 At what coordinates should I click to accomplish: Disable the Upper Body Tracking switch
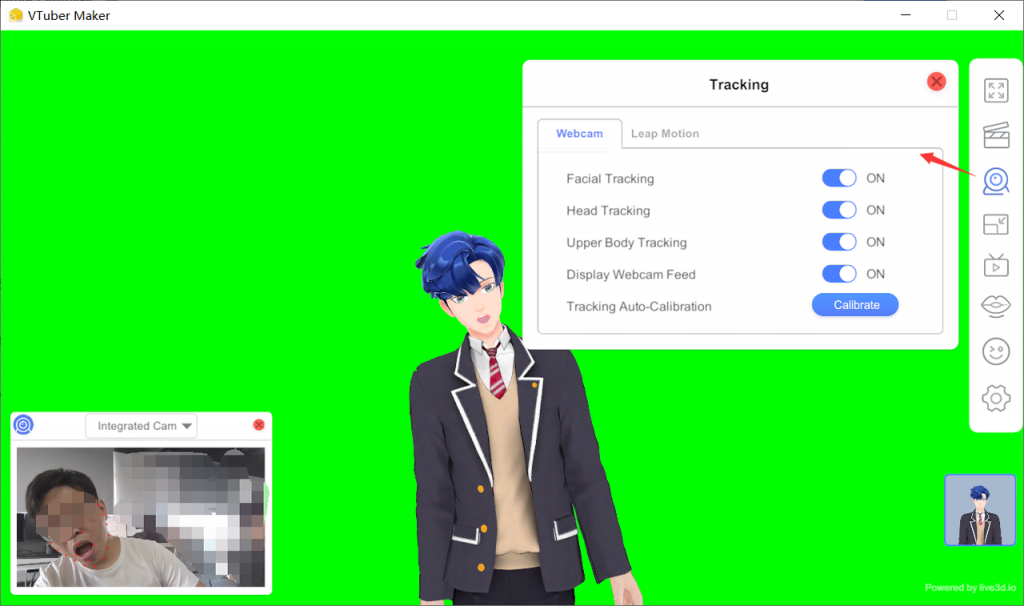click(x=839, y=242)
